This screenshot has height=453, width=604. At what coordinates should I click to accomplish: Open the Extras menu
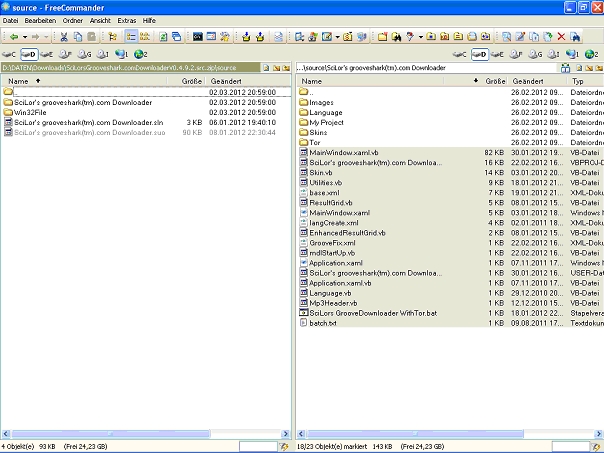[127, 21]
